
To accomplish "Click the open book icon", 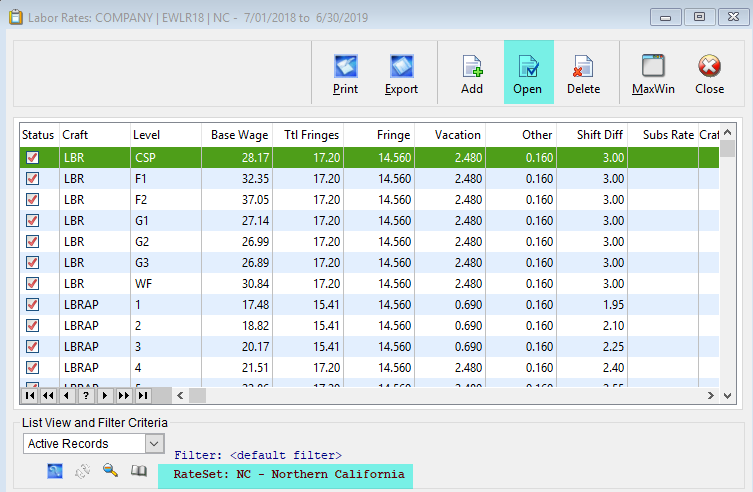I will pos(139,471).
